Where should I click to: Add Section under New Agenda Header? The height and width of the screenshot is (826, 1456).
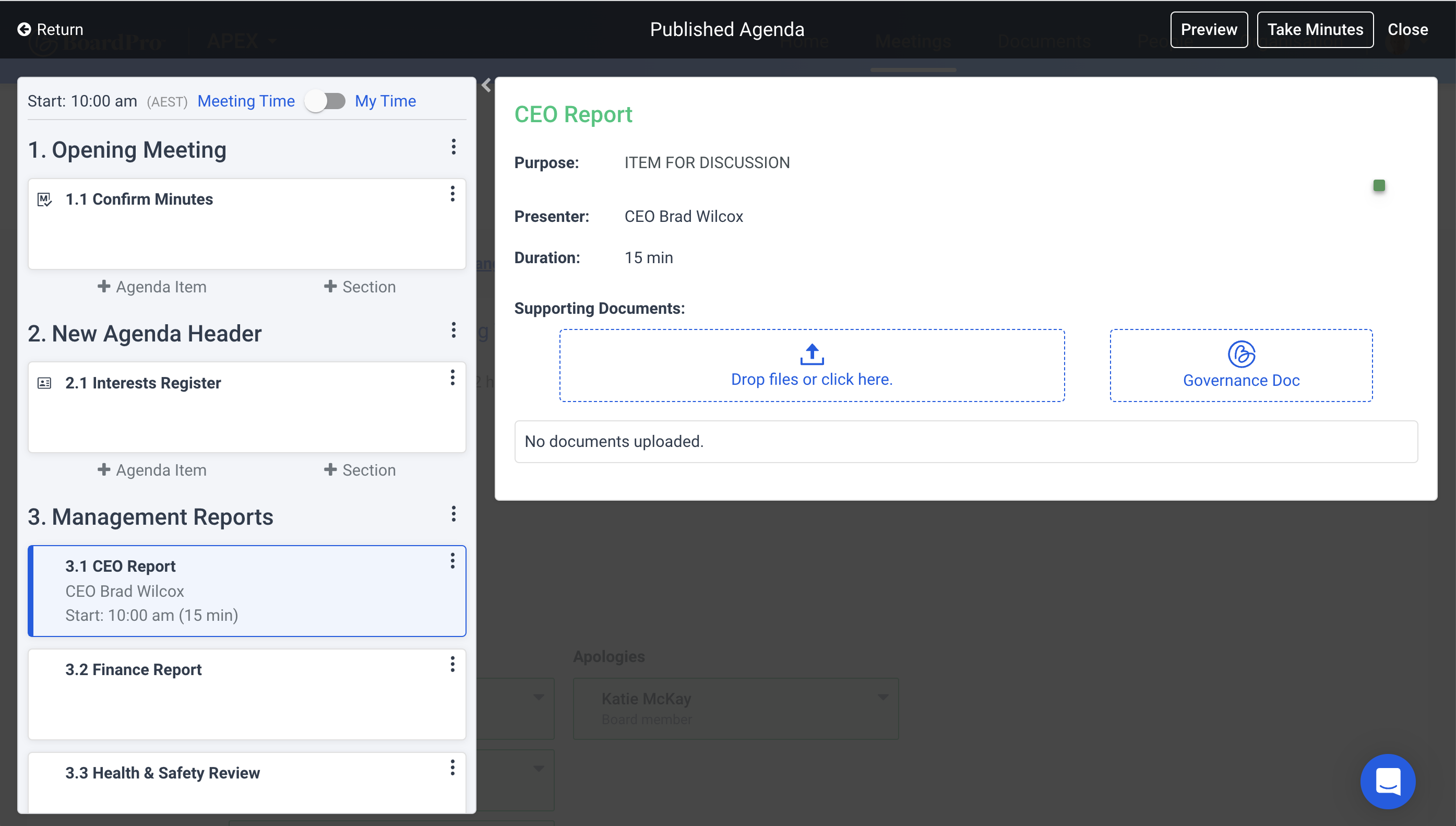[360, 470]
